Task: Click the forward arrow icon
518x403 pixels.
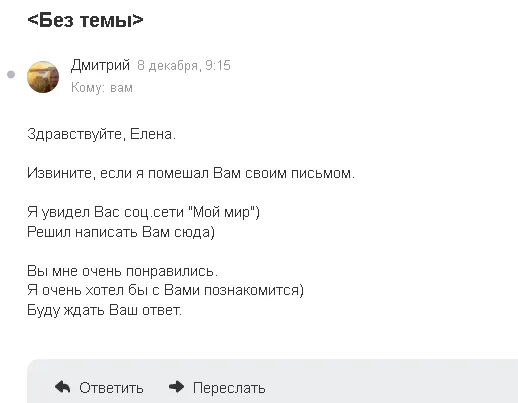Action: pos(176,387)
